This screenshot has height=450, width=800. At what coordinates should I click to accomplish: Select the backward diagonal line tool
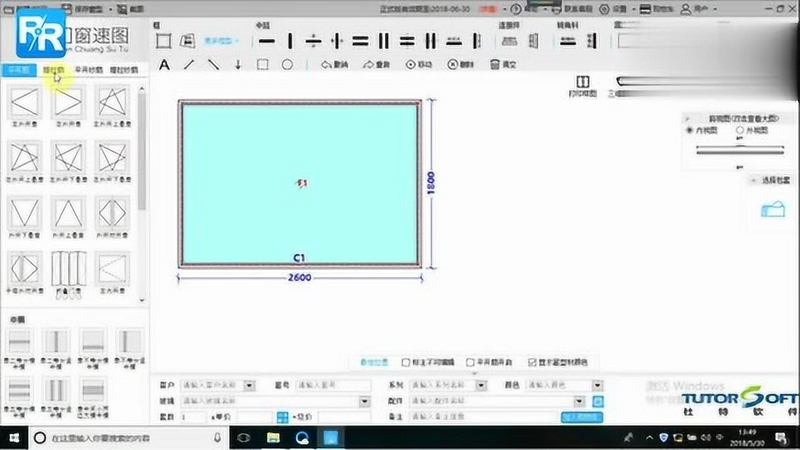(213, 65)
